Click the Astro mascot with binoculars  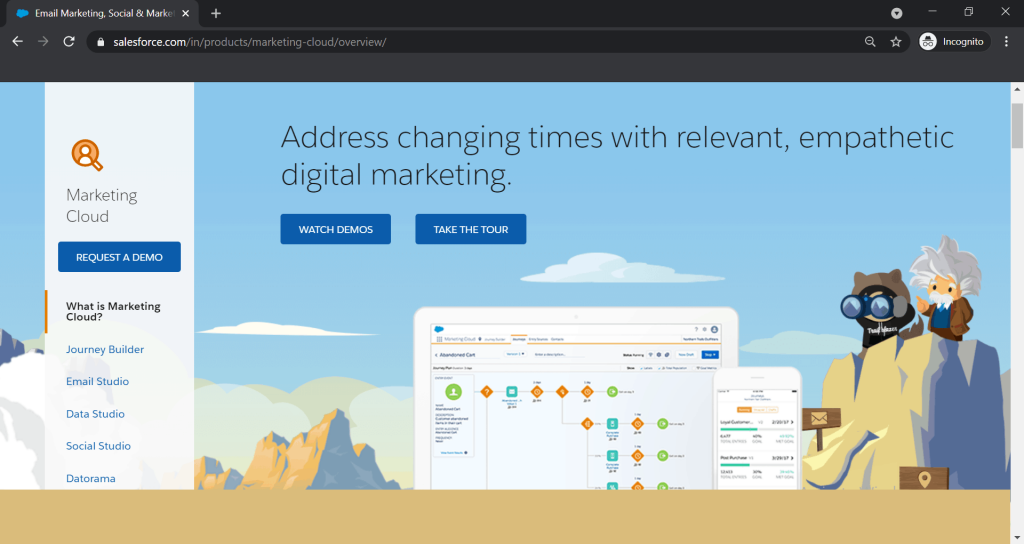pos(874,310)
